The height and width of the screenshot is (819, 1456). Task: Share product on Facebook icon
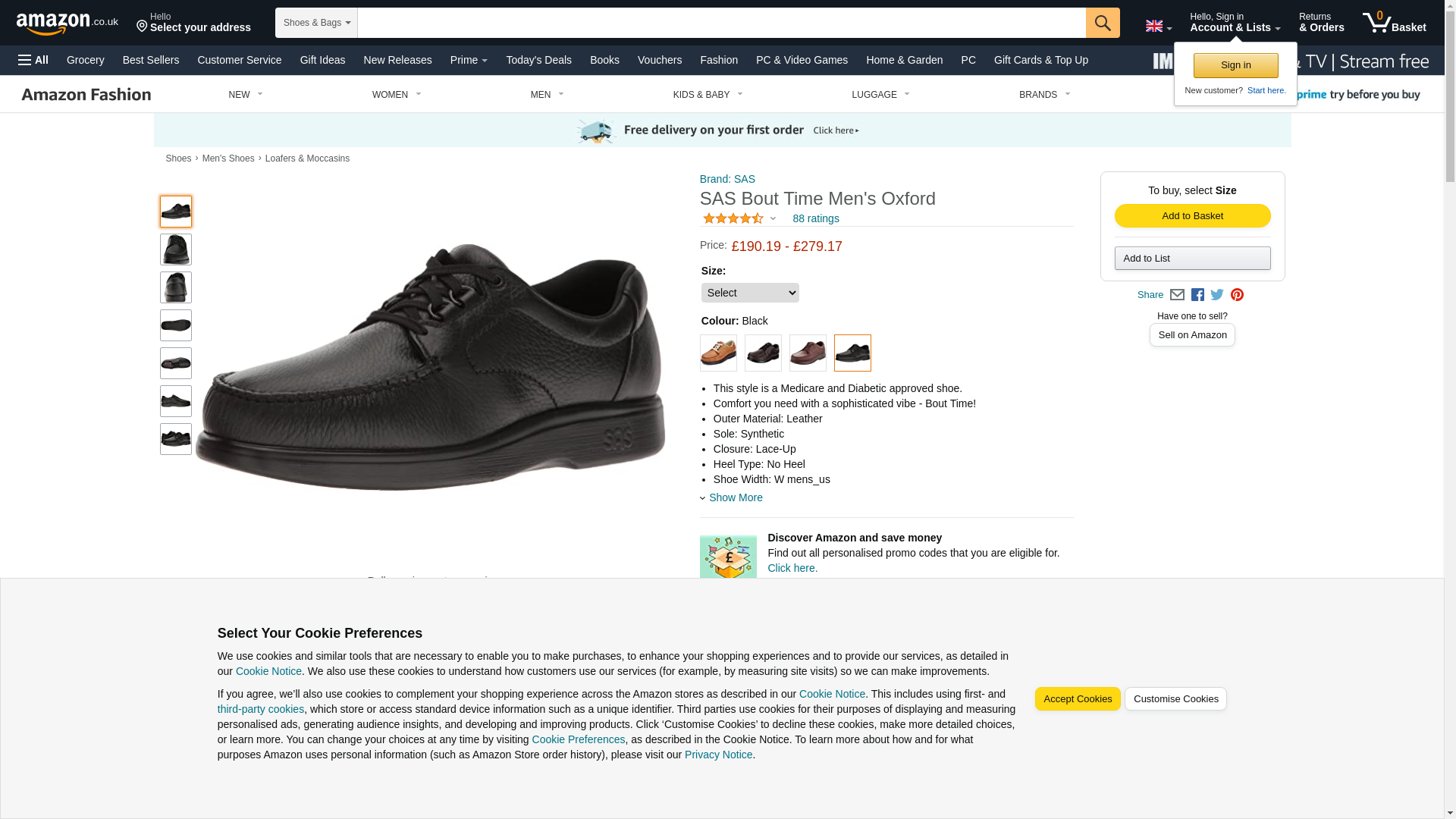point(1197,295)
